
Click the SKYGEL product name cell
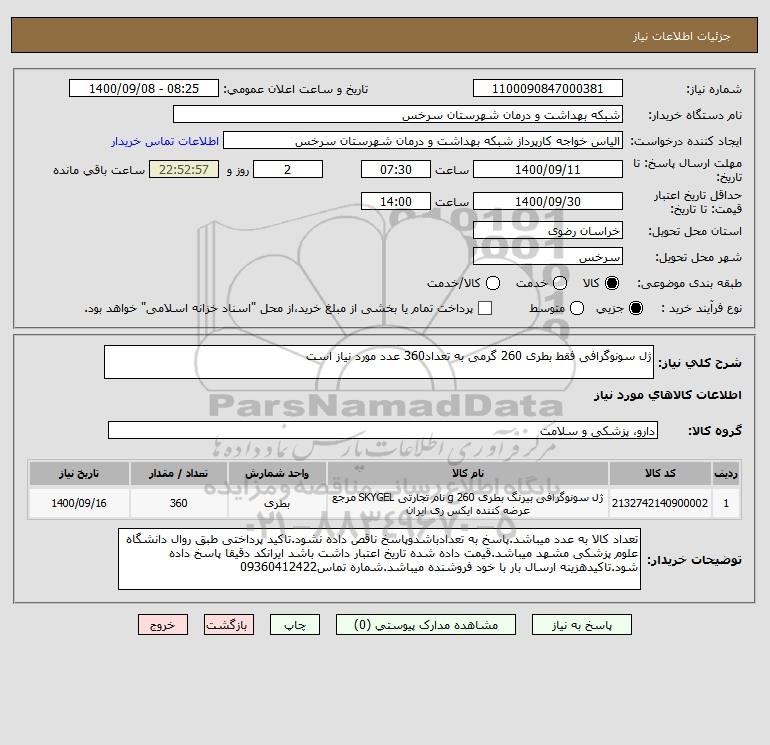click(468, 503)
